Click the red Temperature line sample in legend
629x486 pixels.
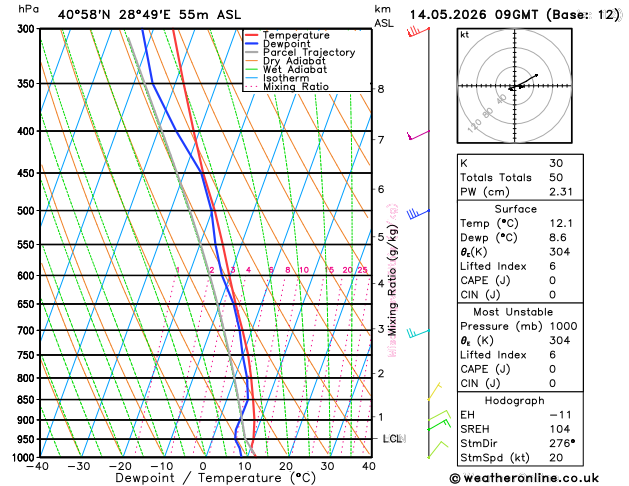252,35
